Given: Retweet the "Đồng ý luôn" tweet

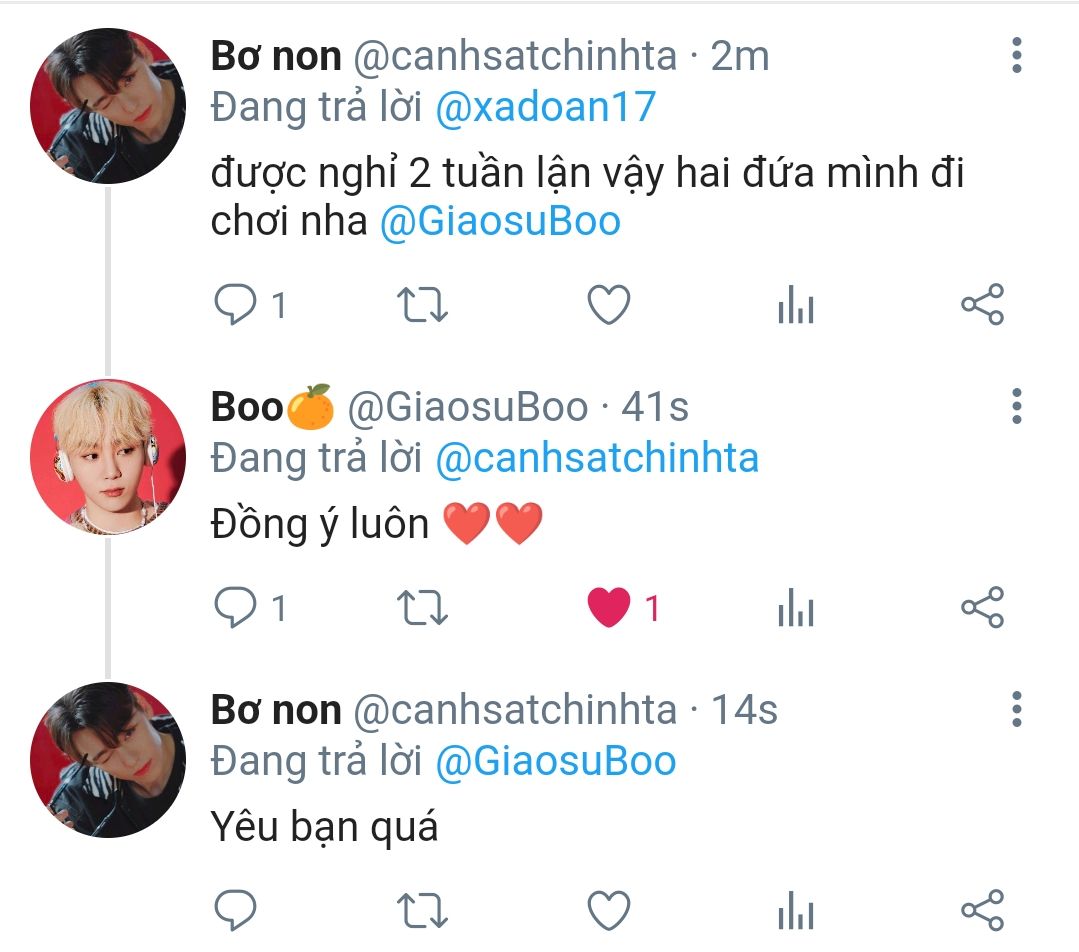Looking at the screenshot, I should 422,607.
